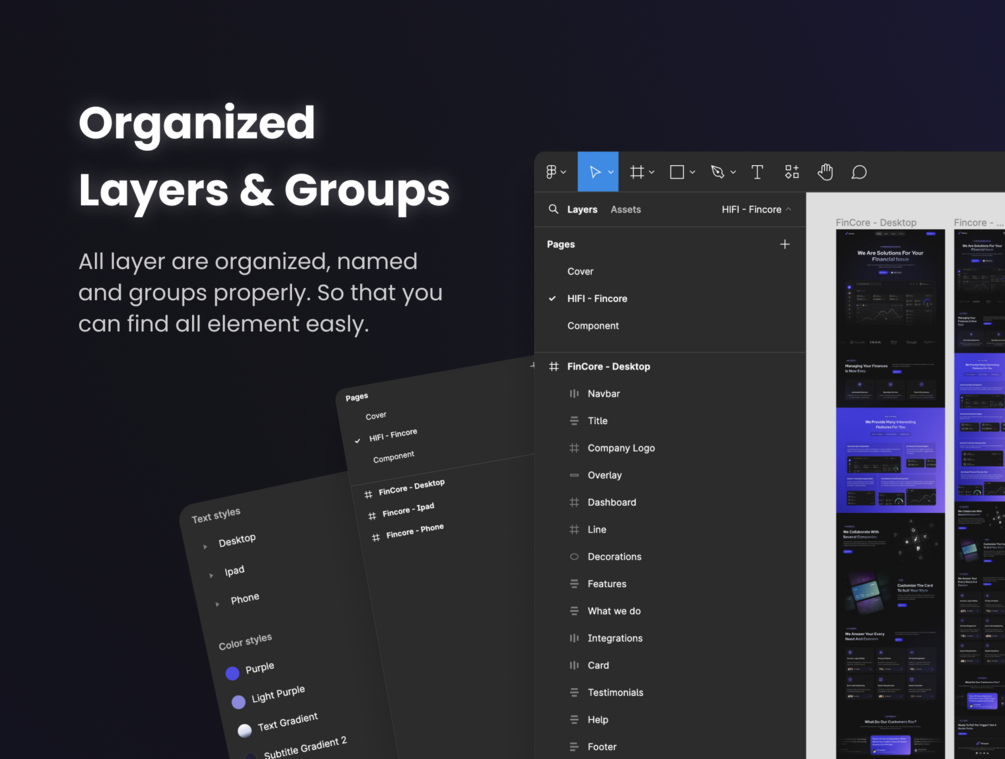Open the Cover page

point(580,271)
